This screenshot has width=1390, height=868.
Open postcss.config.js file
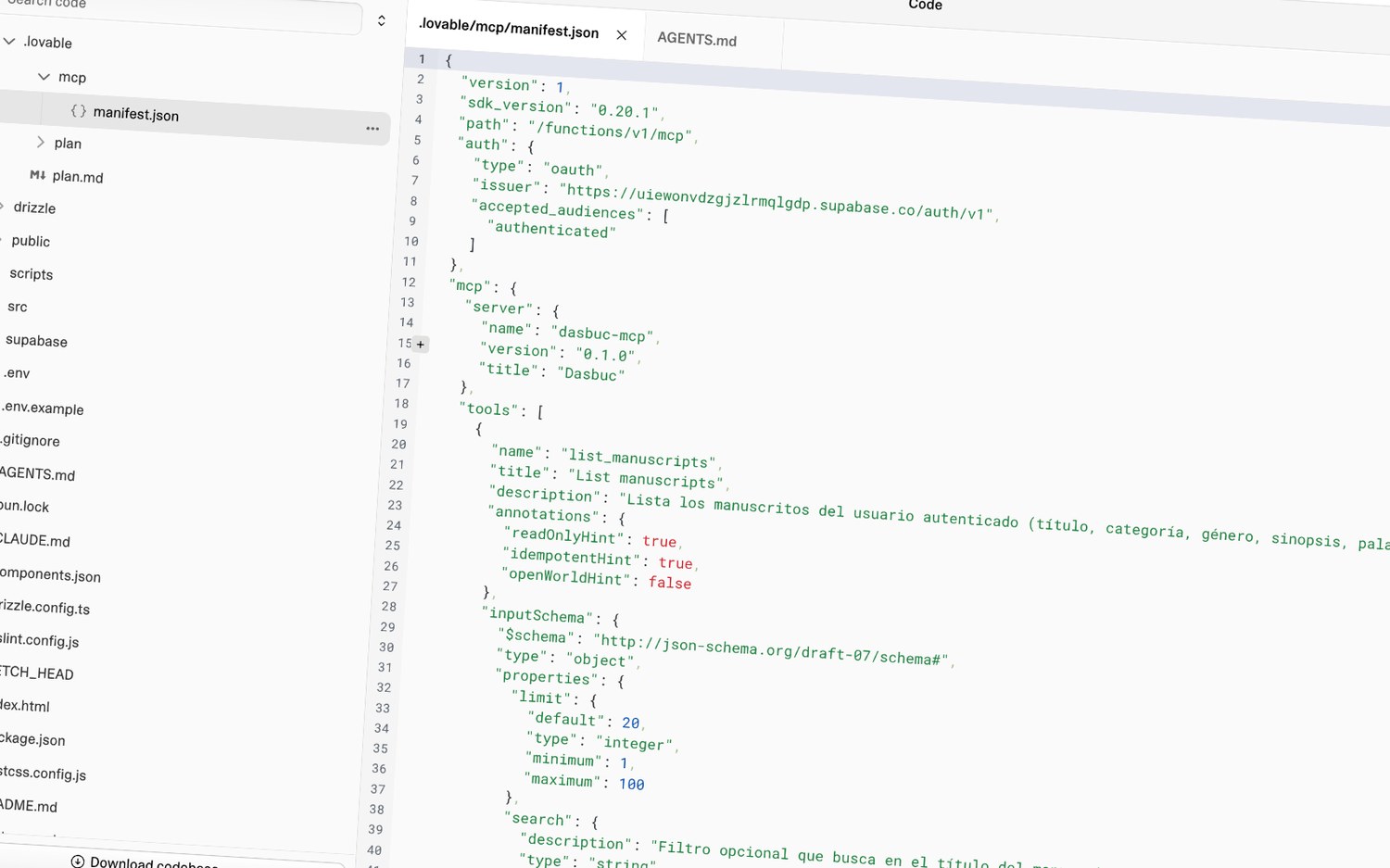pos(43,773)
